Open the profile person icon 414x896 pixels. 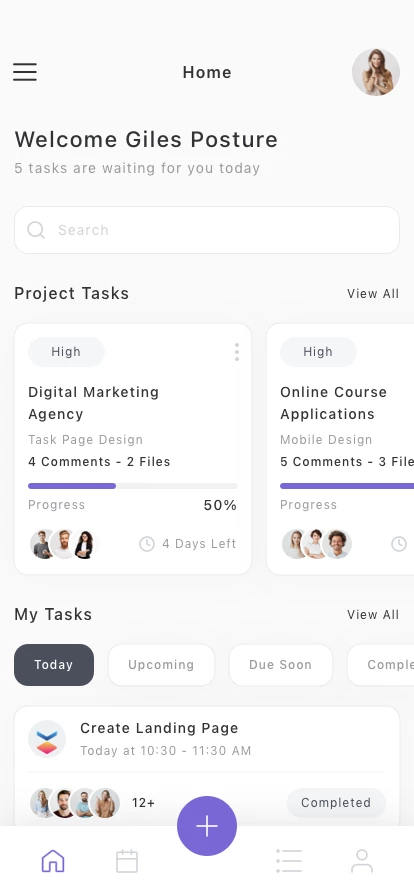(362, 861)
